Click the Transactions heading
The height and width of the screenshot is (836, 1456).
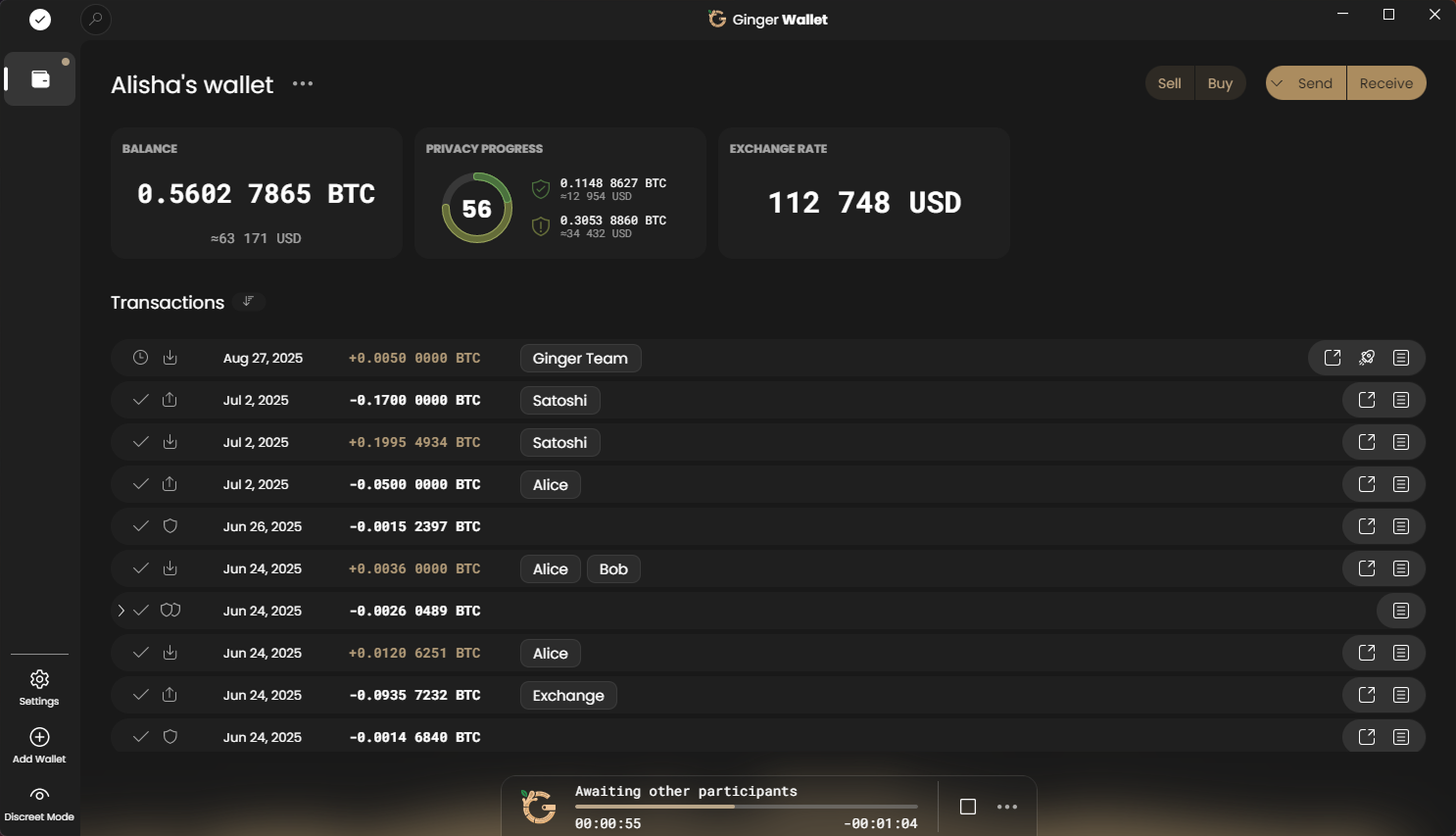[168, 302]
